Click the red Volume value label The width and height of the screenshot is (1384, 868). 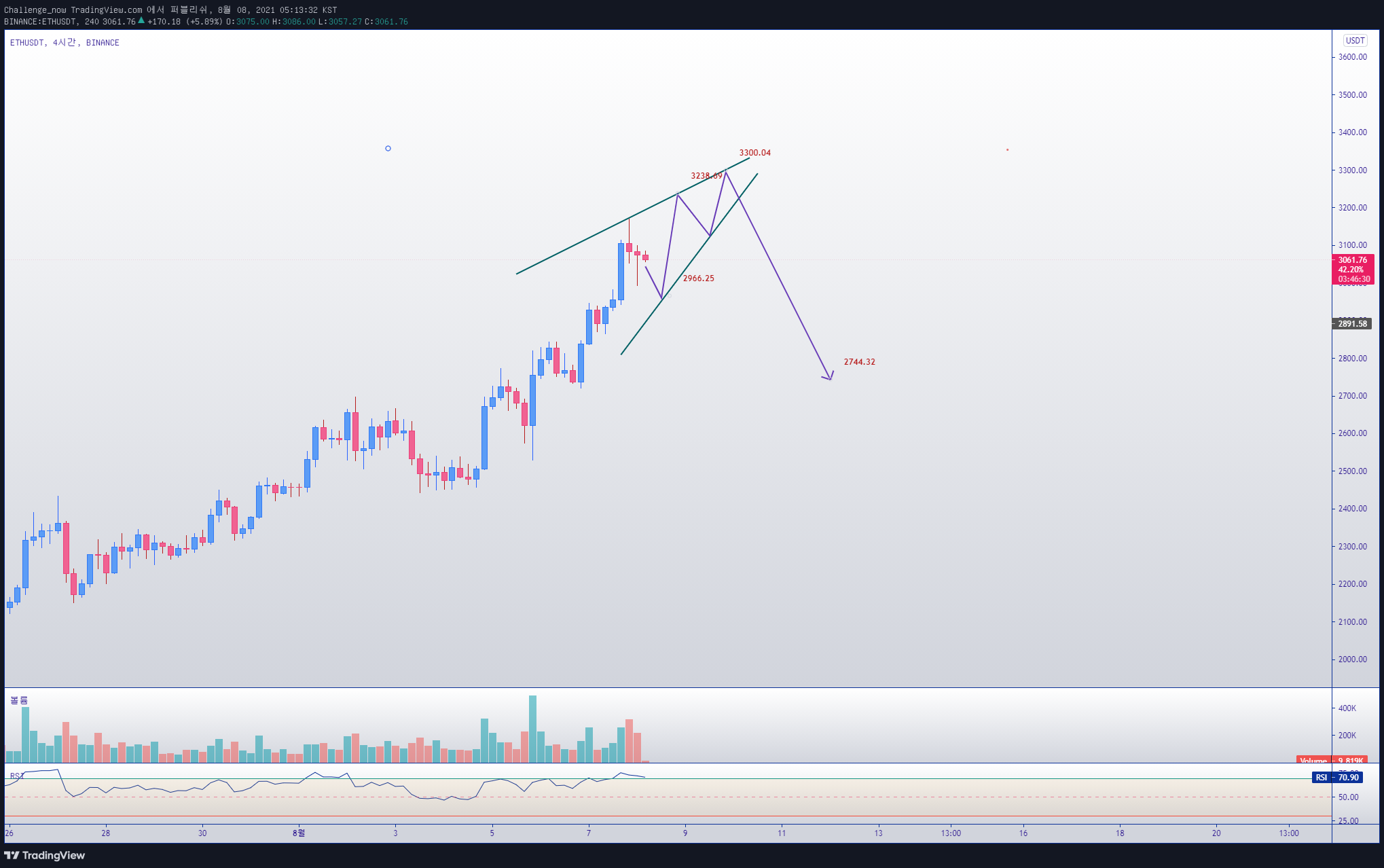1331,760
